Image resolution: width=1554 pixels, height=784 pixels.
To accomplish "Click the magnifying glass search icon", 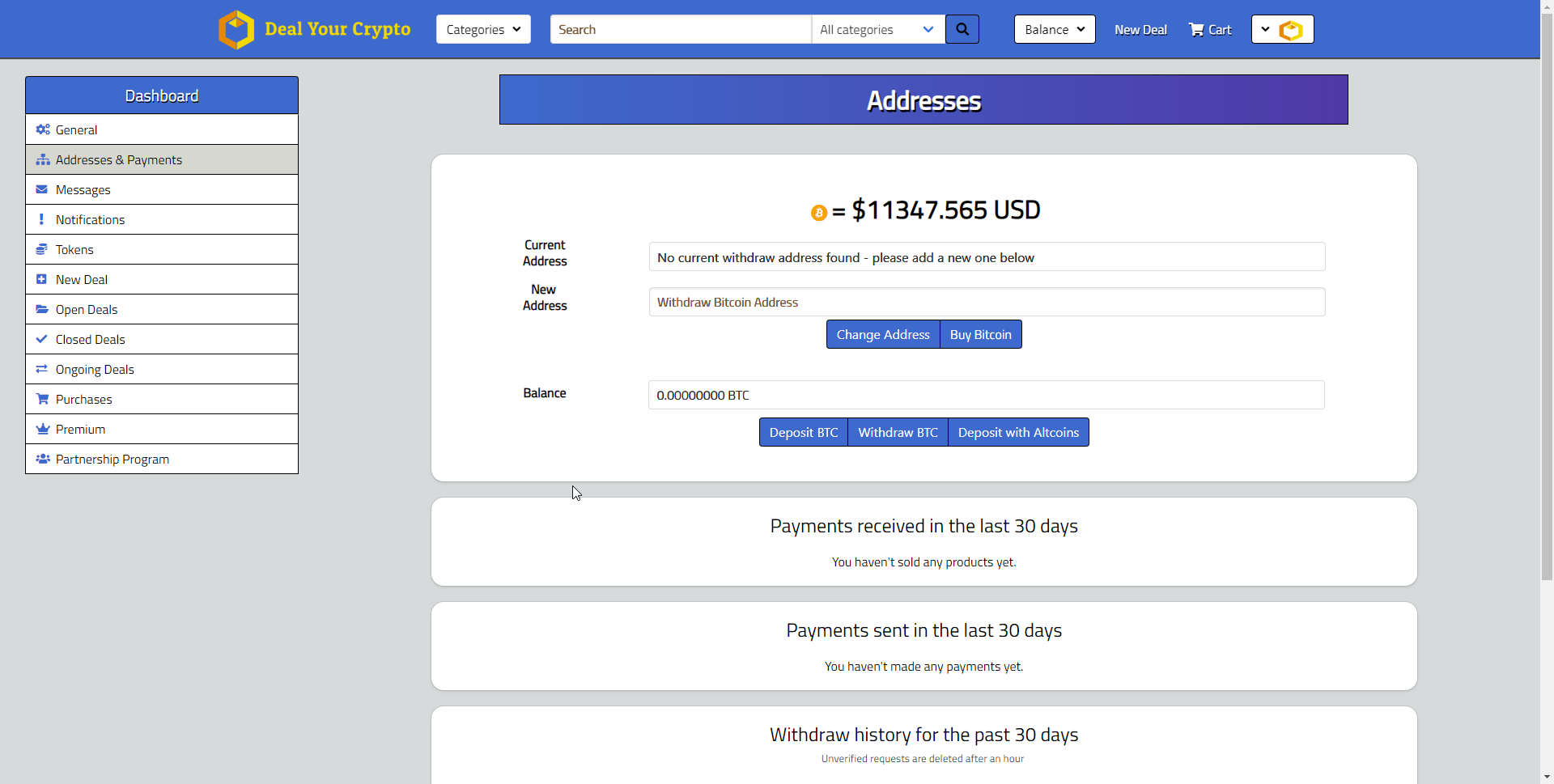I will click(x=962, y=29).
